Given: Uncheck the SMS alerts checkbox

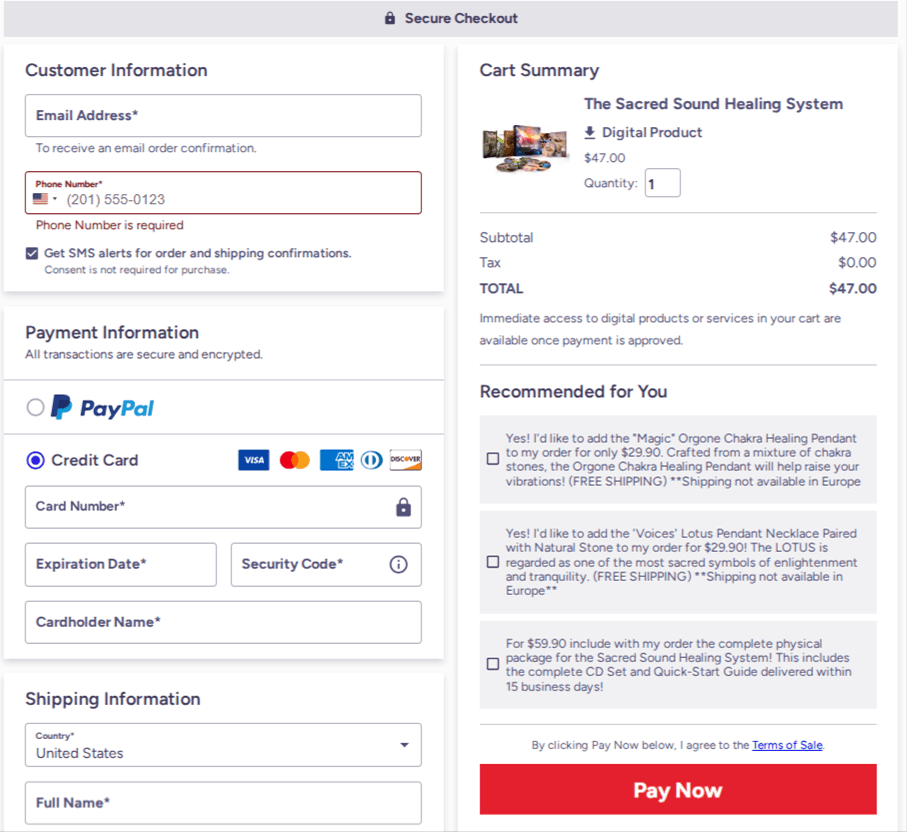Looking at the screenshot, I should pos(32,254).
